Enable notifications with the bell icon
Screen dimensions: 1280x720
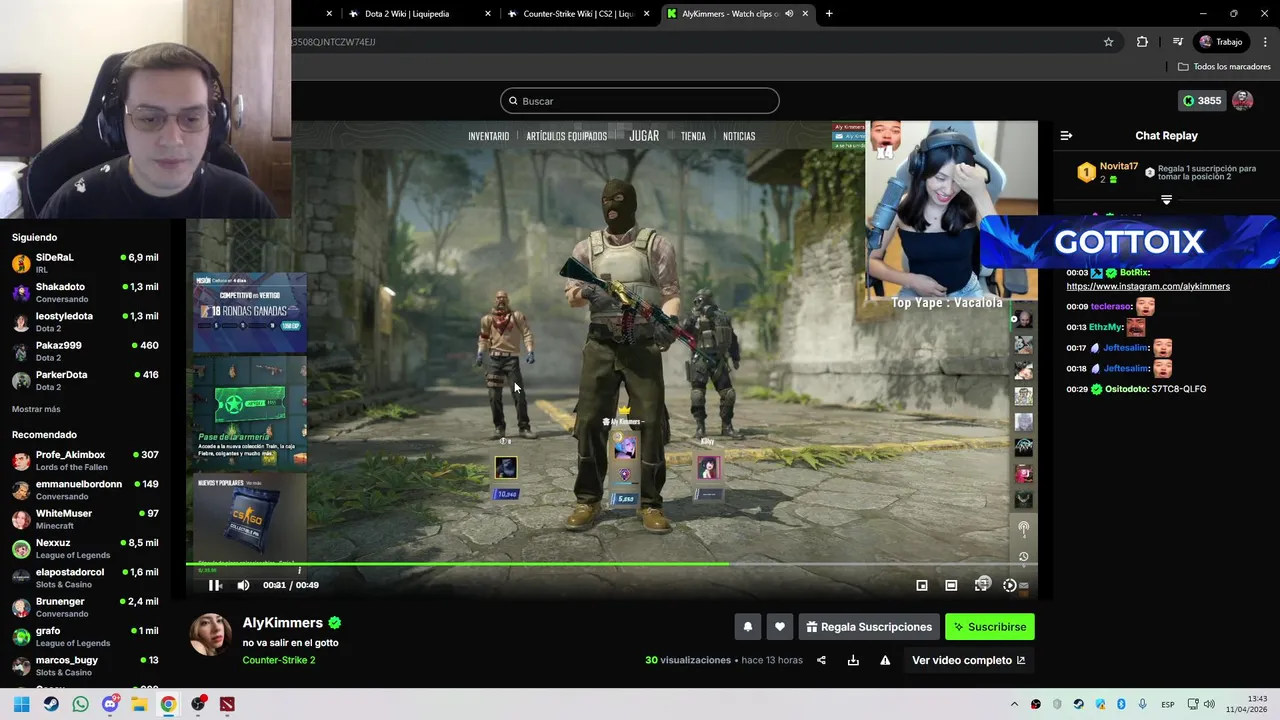pos(747,627)
